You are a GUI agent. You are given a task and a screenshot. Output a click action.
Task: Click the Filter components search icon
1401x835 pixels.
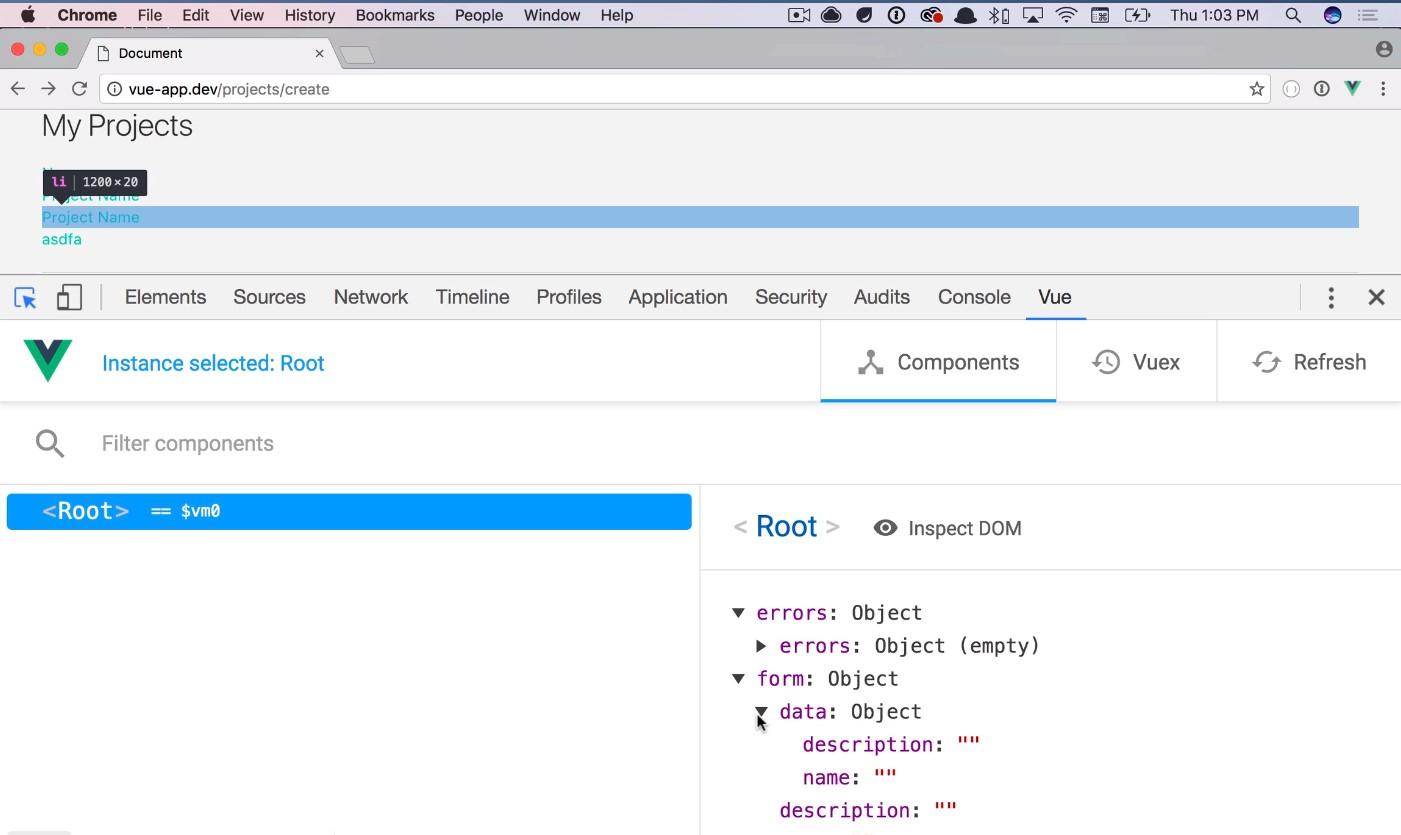(50, 443)
